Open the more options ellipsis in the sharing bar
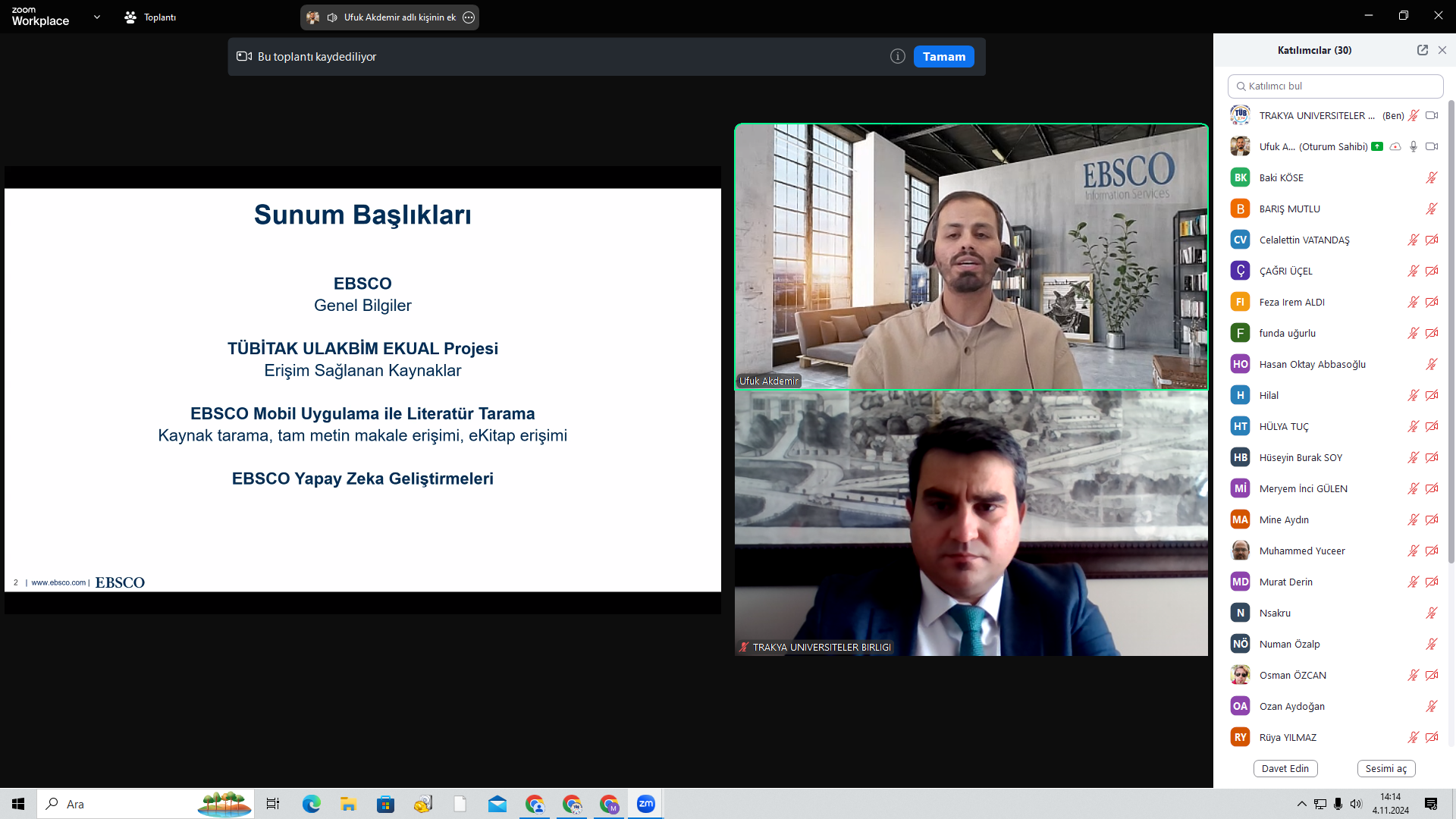 [469, 17]
